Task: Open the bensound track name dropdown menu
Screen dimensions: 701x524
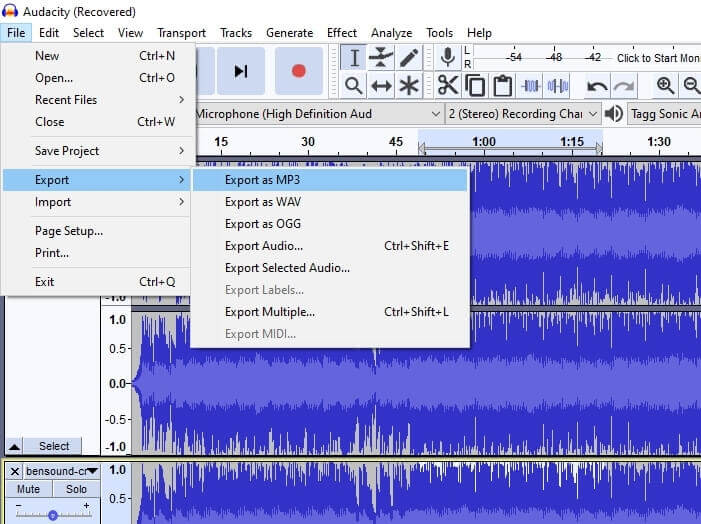Action: pos(62,470)
